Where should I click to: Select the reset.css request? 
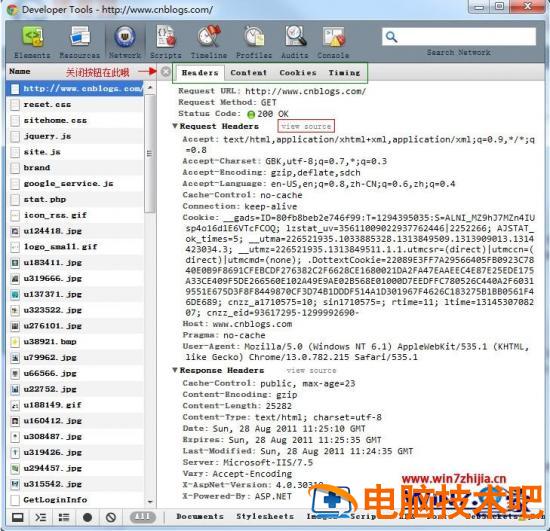tap(75, 105)
